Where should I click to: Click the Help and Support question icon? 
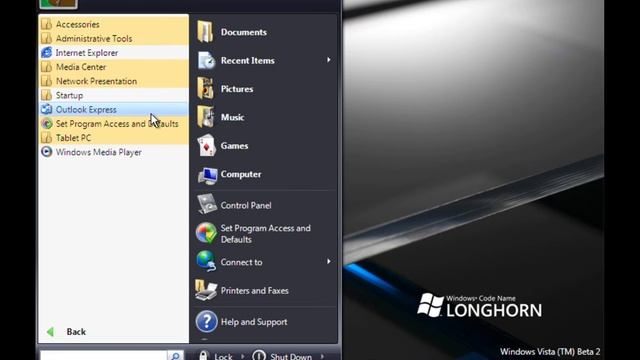[x=206, y=322]
